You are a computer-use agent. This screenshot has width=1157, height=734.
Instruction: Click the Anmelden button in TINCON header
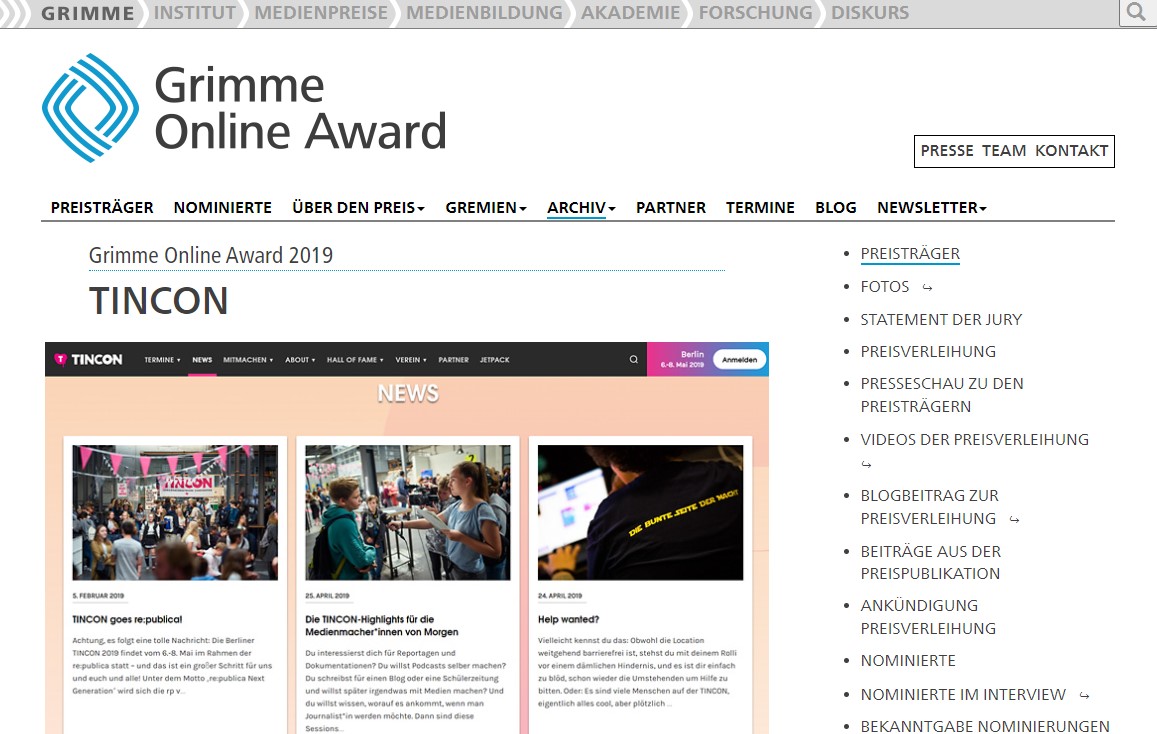(x=739, y=360)
